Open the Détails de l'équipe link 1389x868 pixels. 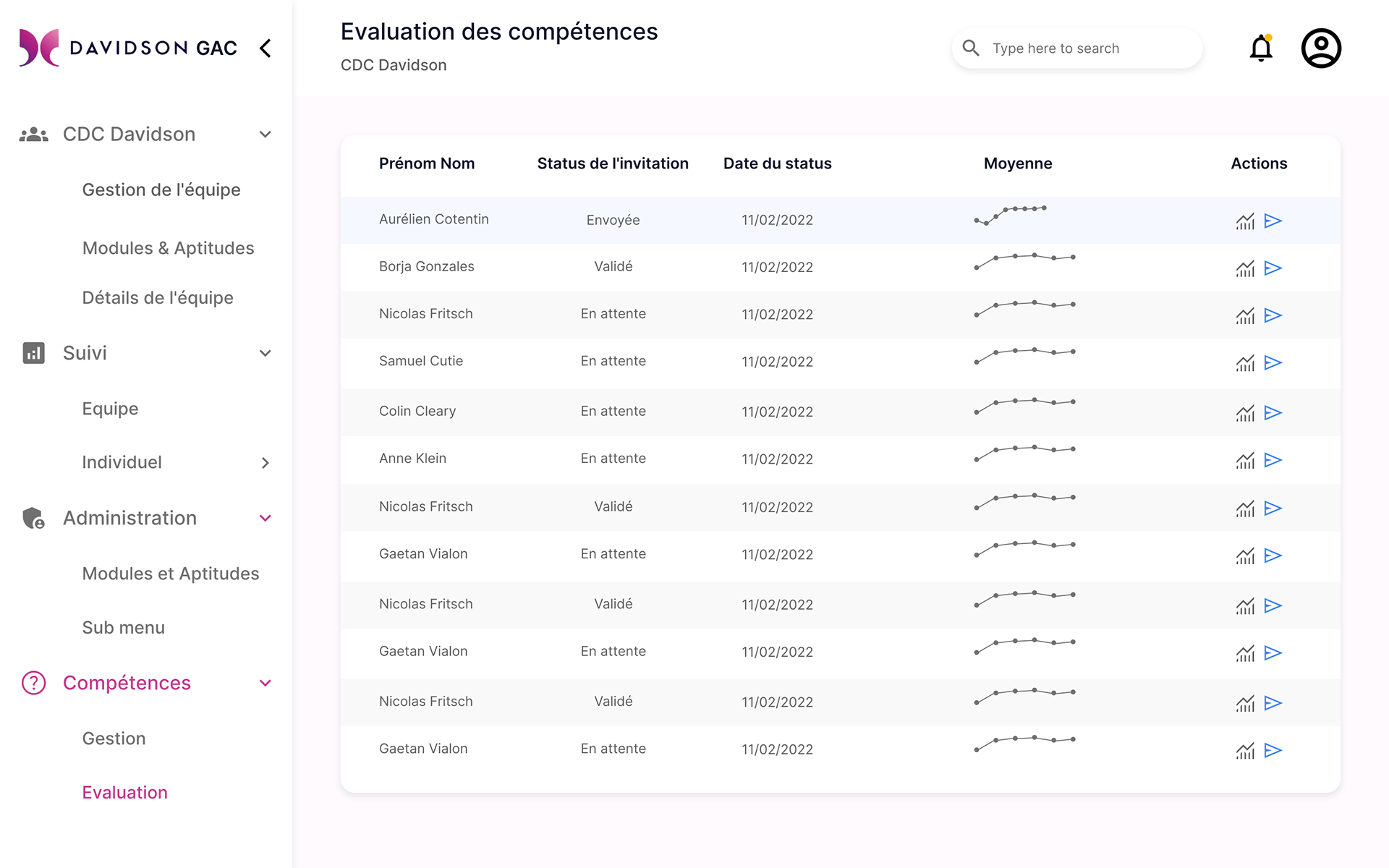pyautogui.click(x=158, y=298)
